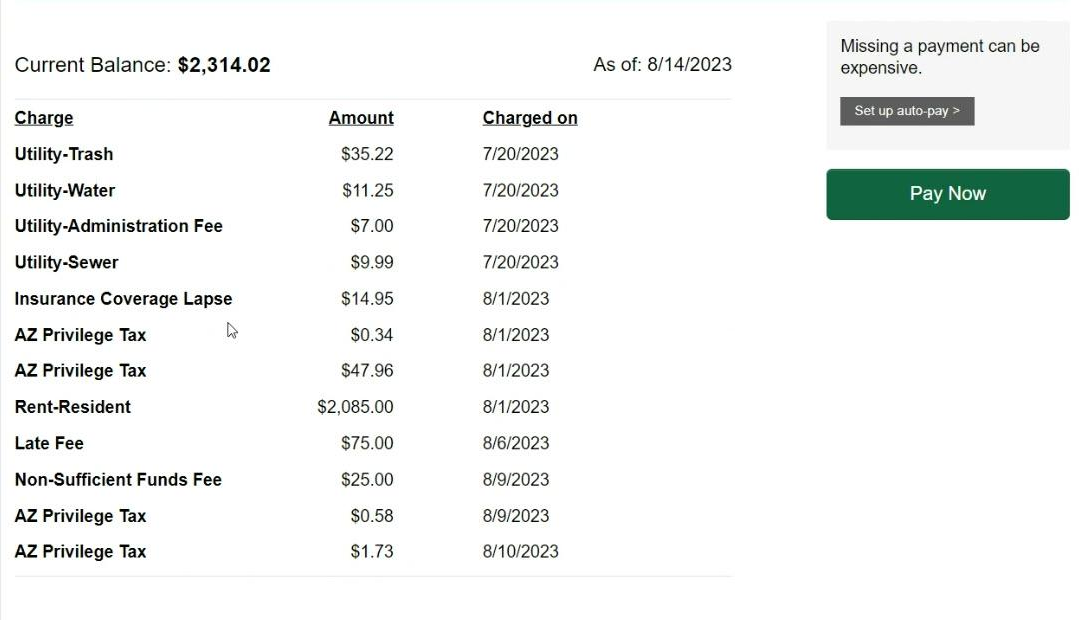Click the Missing a payment notice text
This screenshot has height=620, width=1081.
[x=940, y=57]
